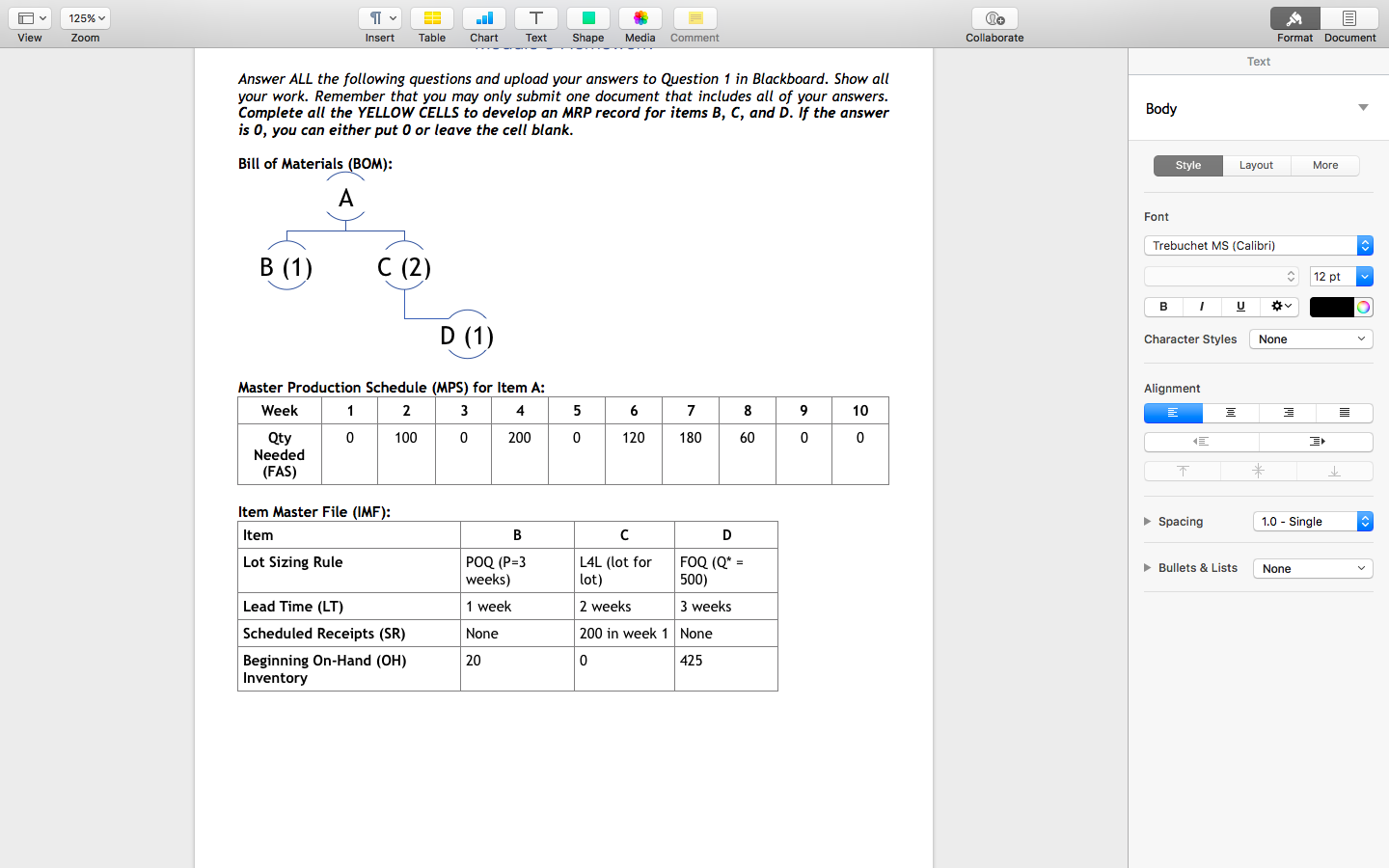Open the View sidebar menu
This screenshot has width=1389, height=868.
[30, 18]
